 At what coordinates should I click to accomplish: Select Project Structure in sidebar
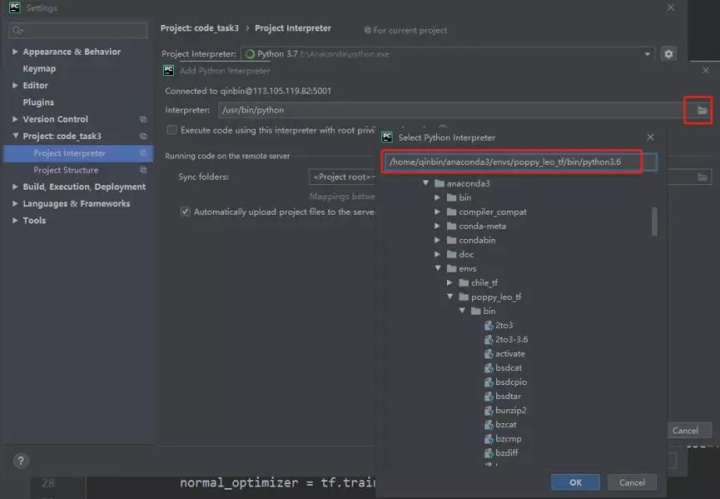click(x=66, y=170)
